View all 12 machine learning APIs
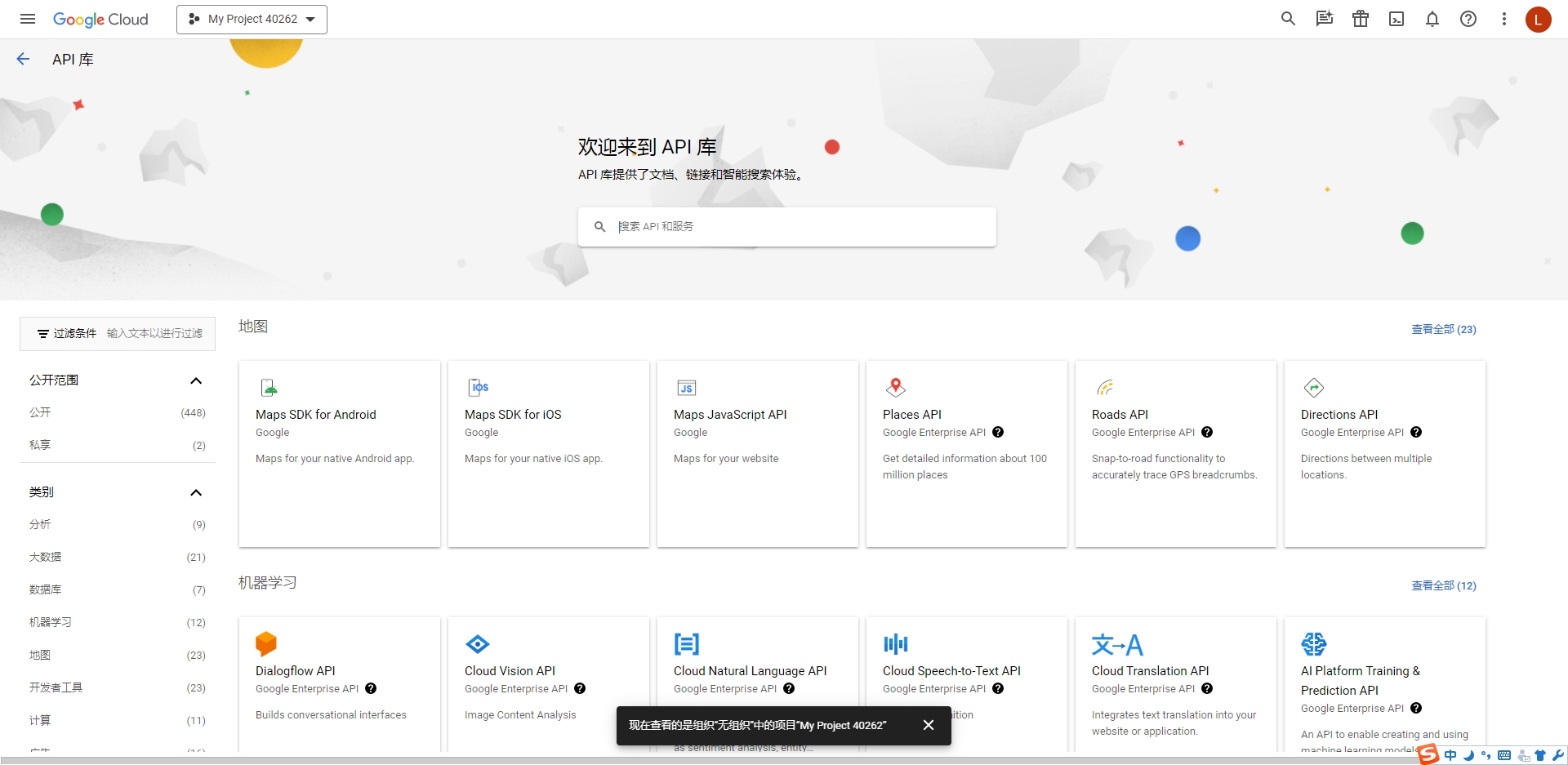This screenshot has width=1568, height=765. (x=1443, y=585)
